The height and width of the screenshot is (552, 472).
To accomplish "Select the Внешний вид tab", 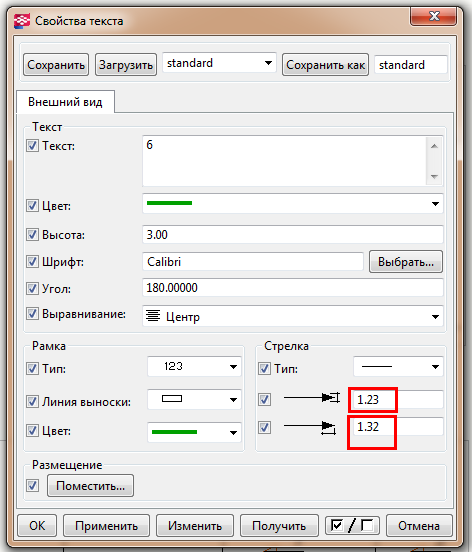I will (65, 102).
